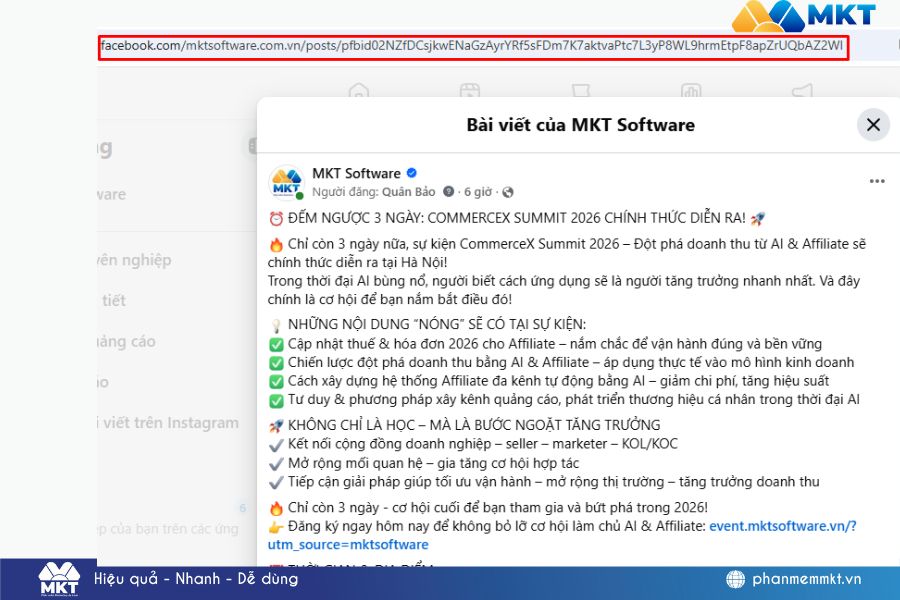Screen dimensions: 900x600
Task: Click the globe privacy icon next to timestamp
Action: 507,190
